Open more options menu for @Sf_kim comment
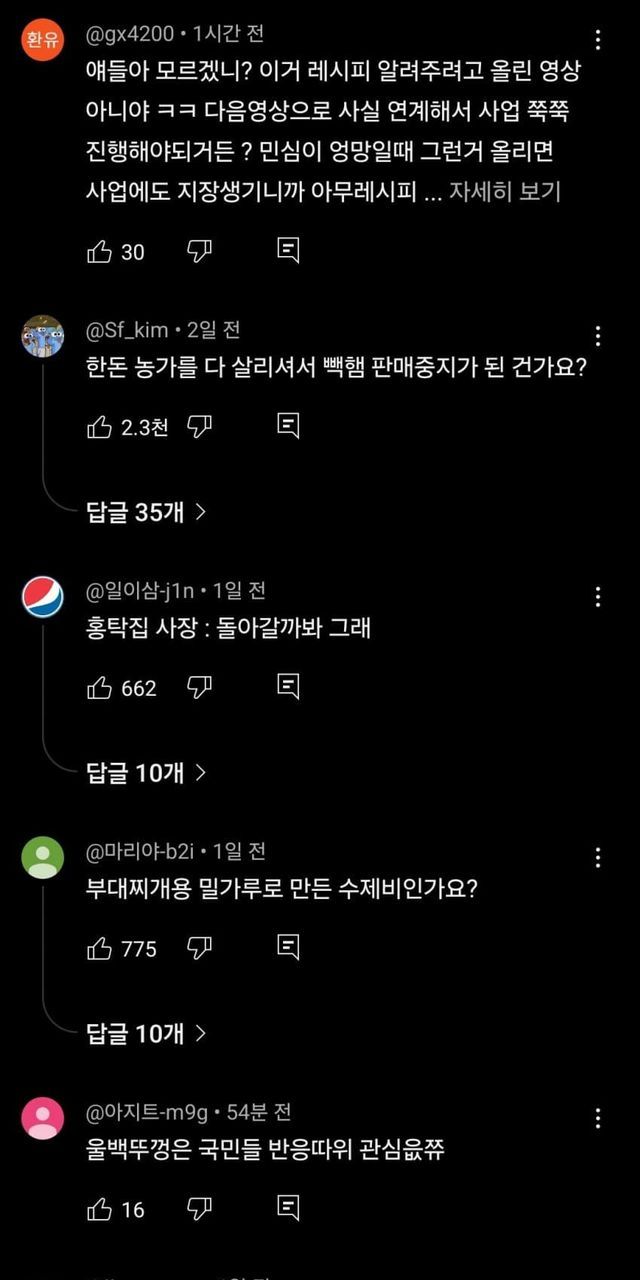This screenshot has height=1280, width=640. (x=598, y=336)
